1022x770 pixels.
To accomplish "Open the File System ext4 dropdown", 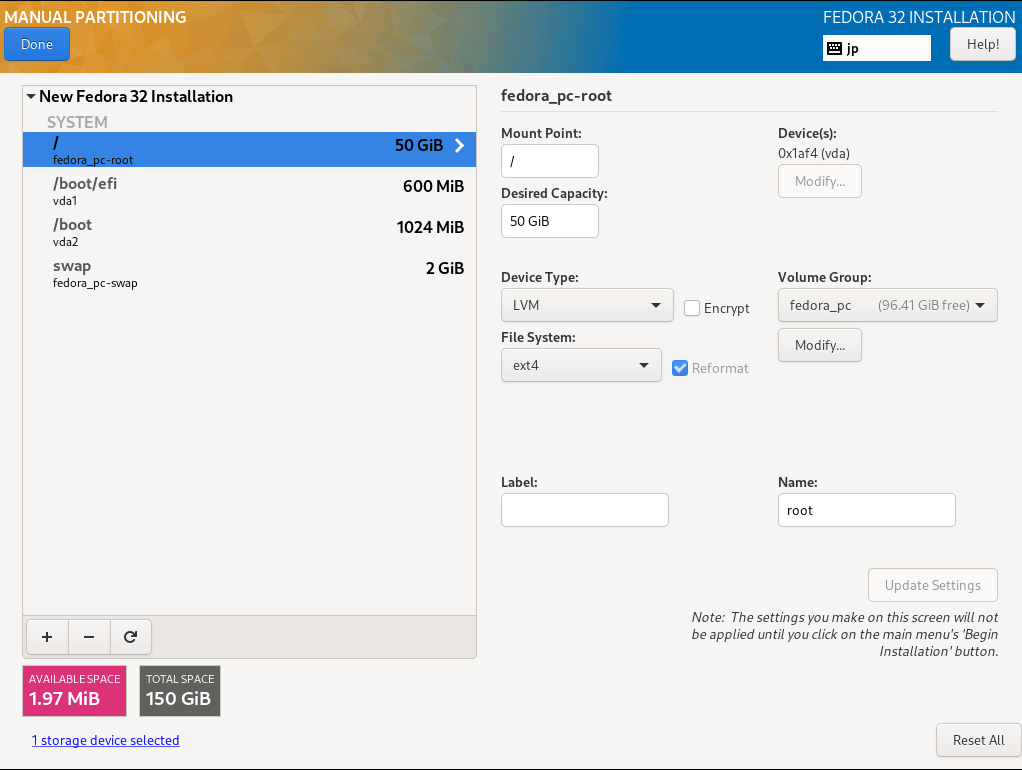I will pyautogui.click(x=581, y=365).
